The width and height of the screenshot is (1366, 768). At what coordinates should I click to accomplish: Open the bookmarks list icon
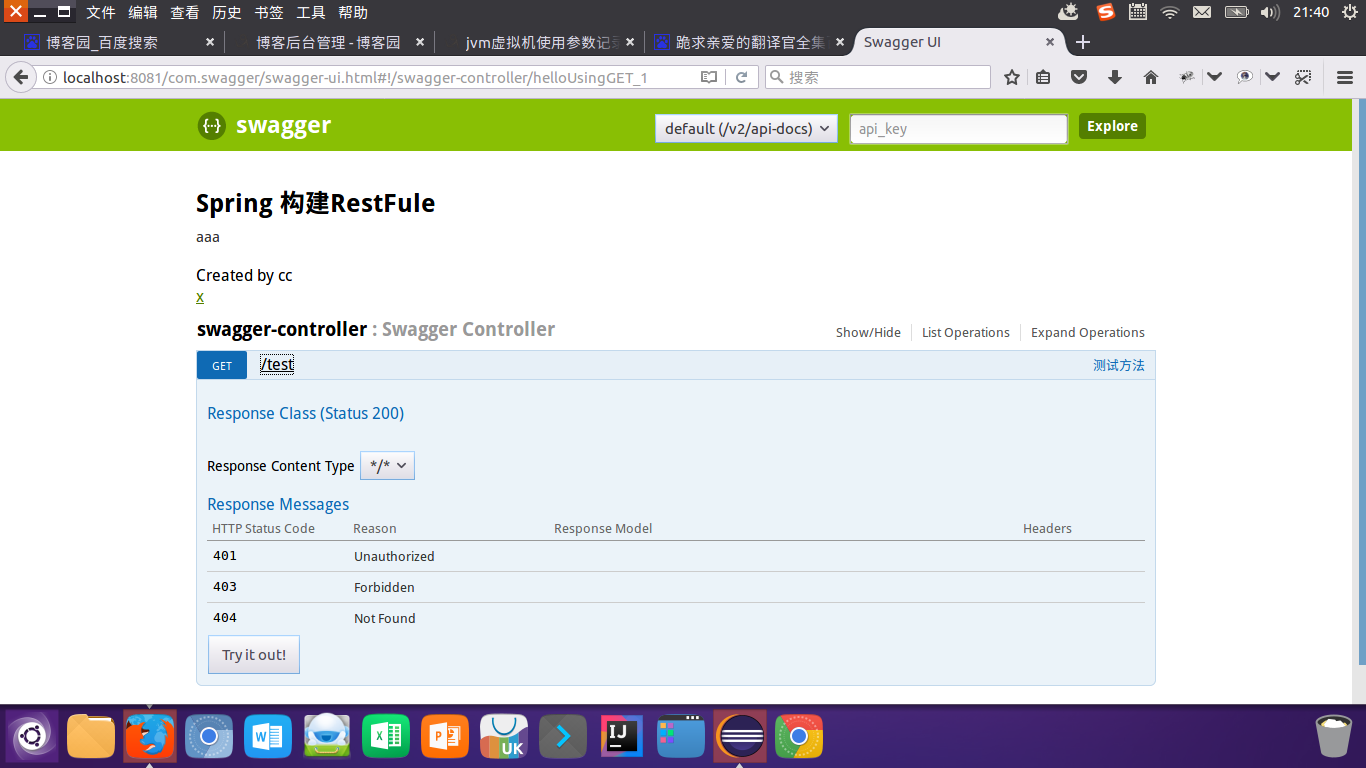pos(1043,77)
